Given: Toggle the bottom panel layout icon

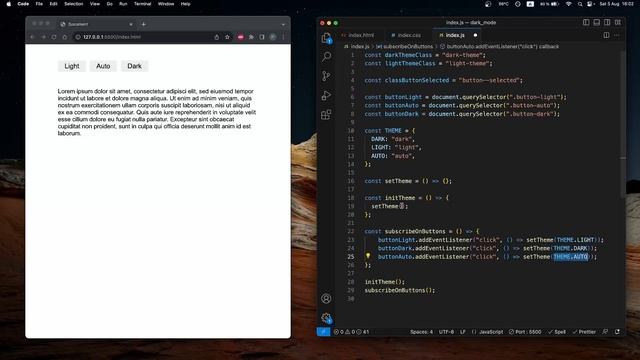Looking at the screenshot, I should coord(596,22).
